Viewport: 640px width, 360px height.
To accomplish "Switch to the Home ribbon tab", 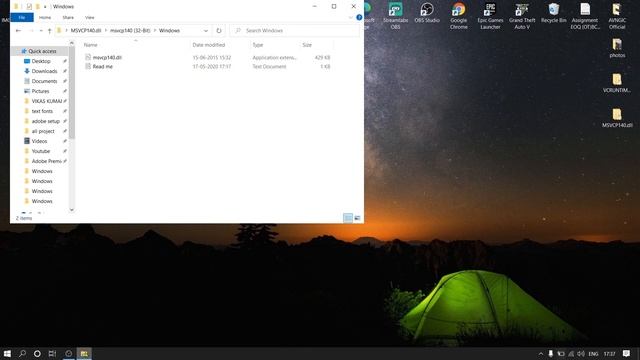I will click(45, 18).
